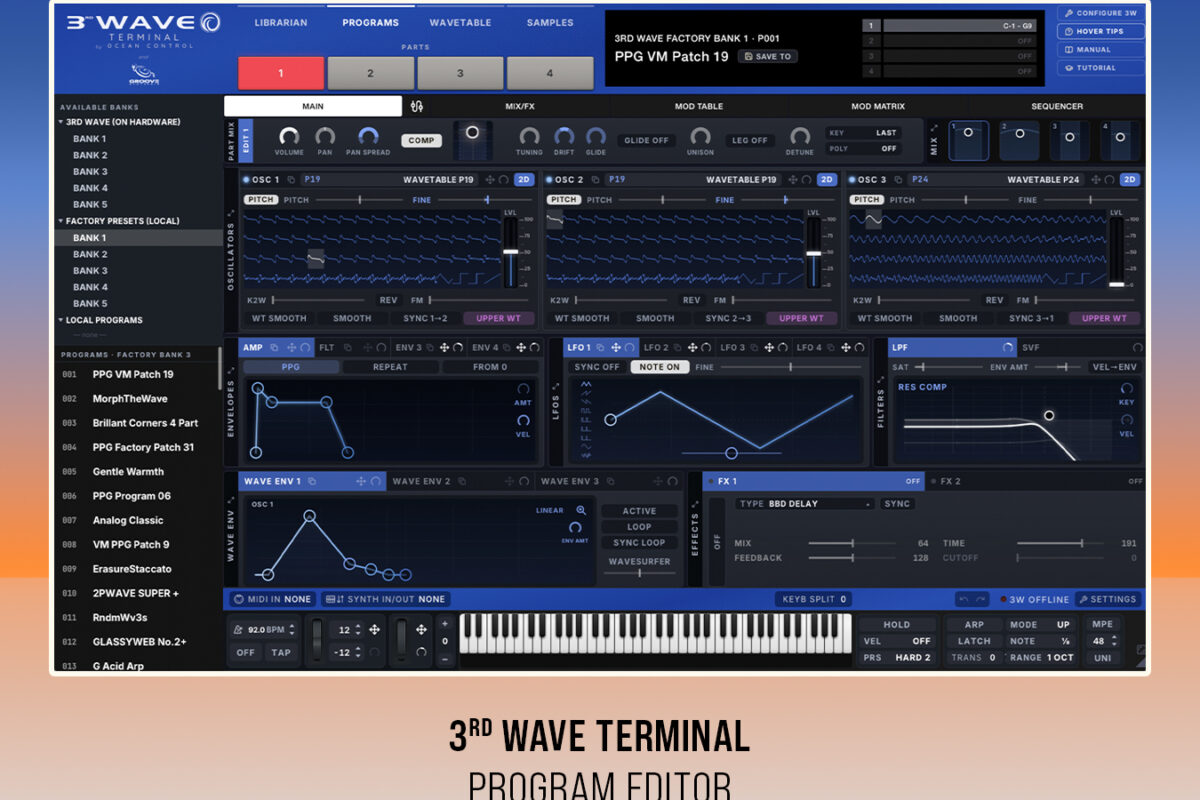The image size is (1200, 800).
Task: Open the MIDI IN NONE selector
Action: click(x=272, y=599)
